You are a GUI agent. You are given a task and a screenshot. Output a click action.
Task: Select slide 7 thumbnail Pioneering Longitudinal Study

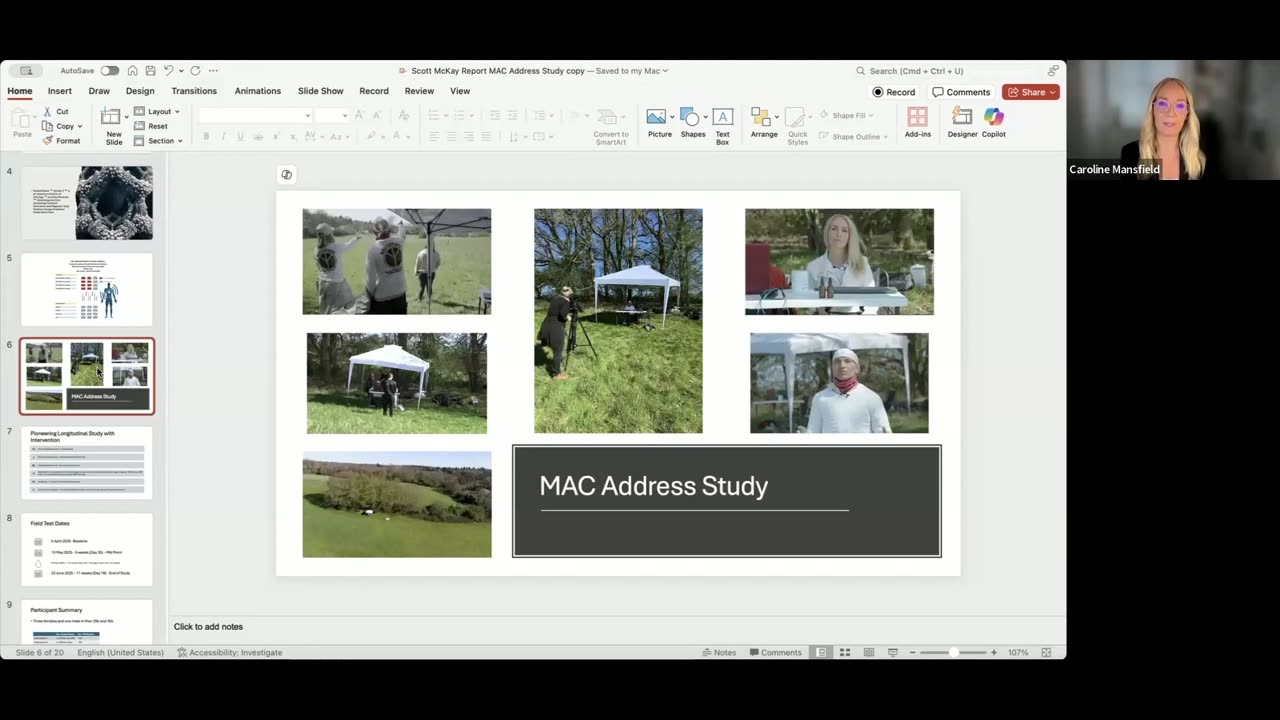[x=87, y=462]
